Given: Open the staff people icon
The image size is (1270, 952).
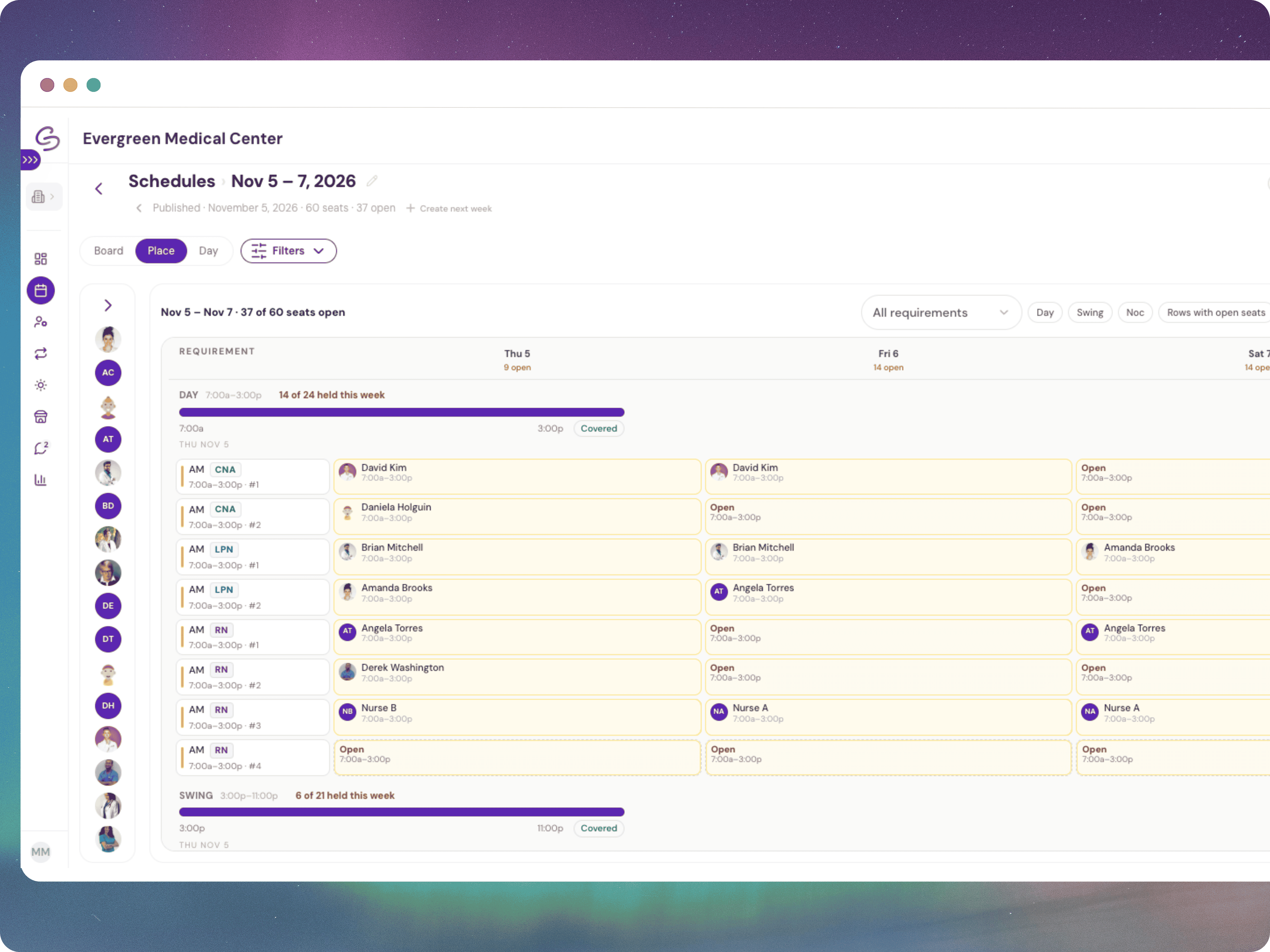Looking at the screenshot, I should click(41, 322).
